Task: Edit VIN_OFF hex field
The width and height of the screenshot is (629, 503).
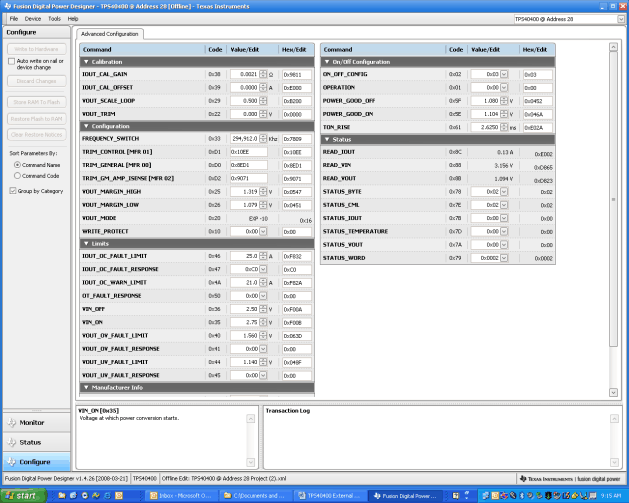Action: click(297, 309)
